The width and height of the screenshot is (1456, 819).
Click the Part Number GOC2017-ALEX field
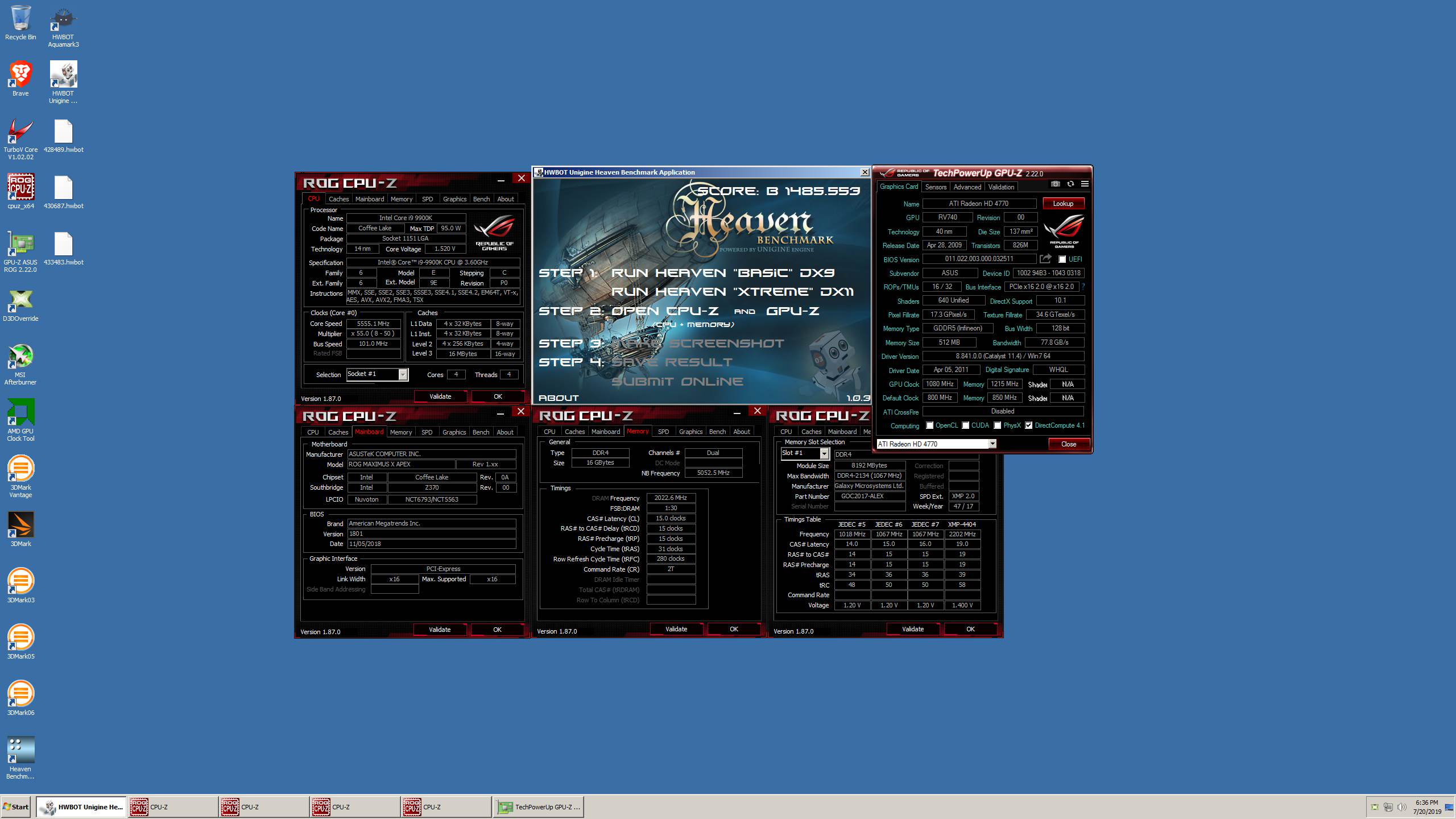(869, 497)
